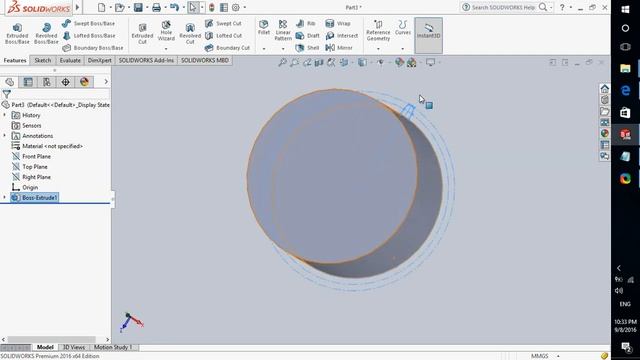Select the Right Plane in tree
Screen dimensions: 640x360
tap(31, 177)
